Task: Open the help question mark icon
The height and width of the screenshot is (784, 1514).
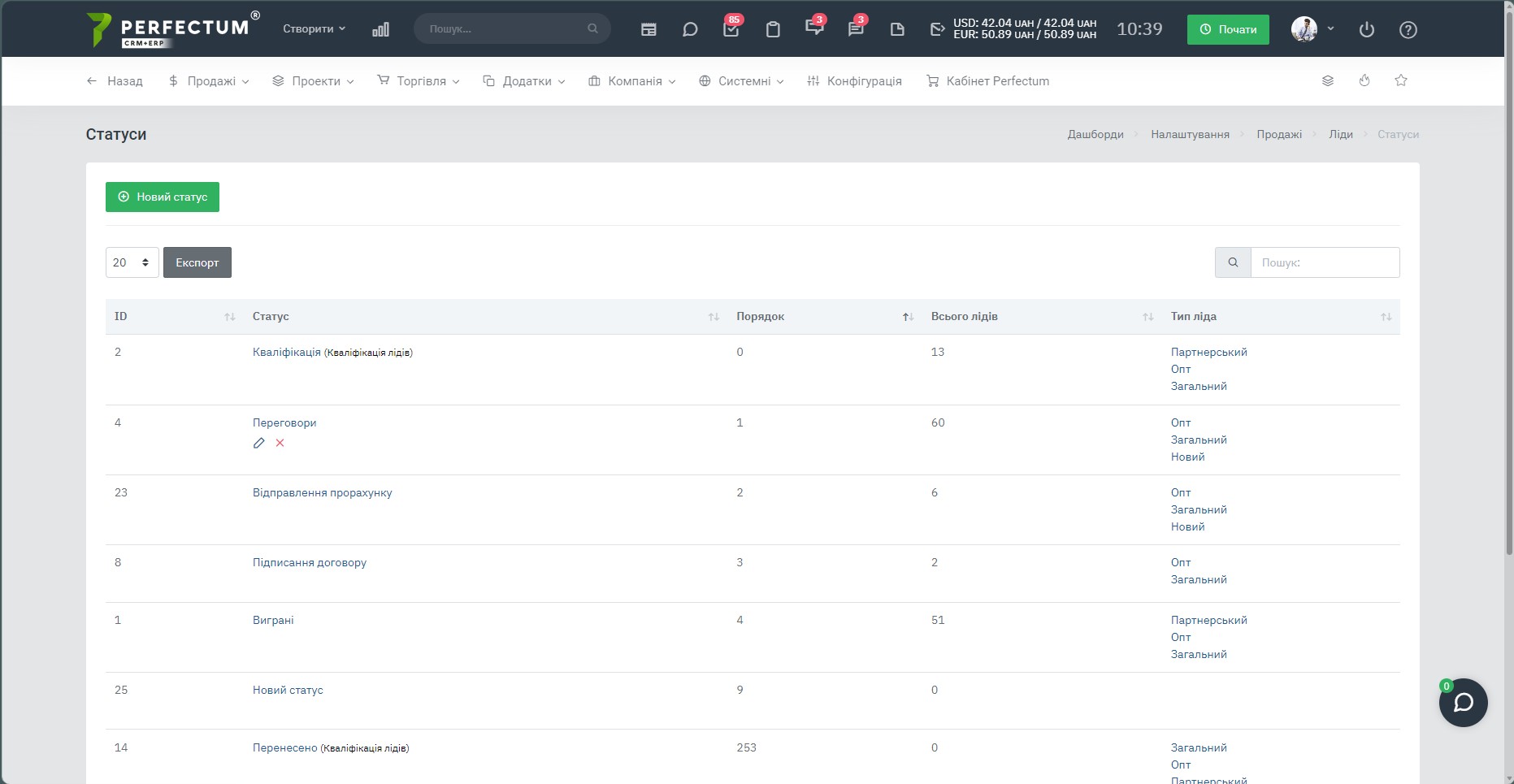Action: coord(1408,29)
